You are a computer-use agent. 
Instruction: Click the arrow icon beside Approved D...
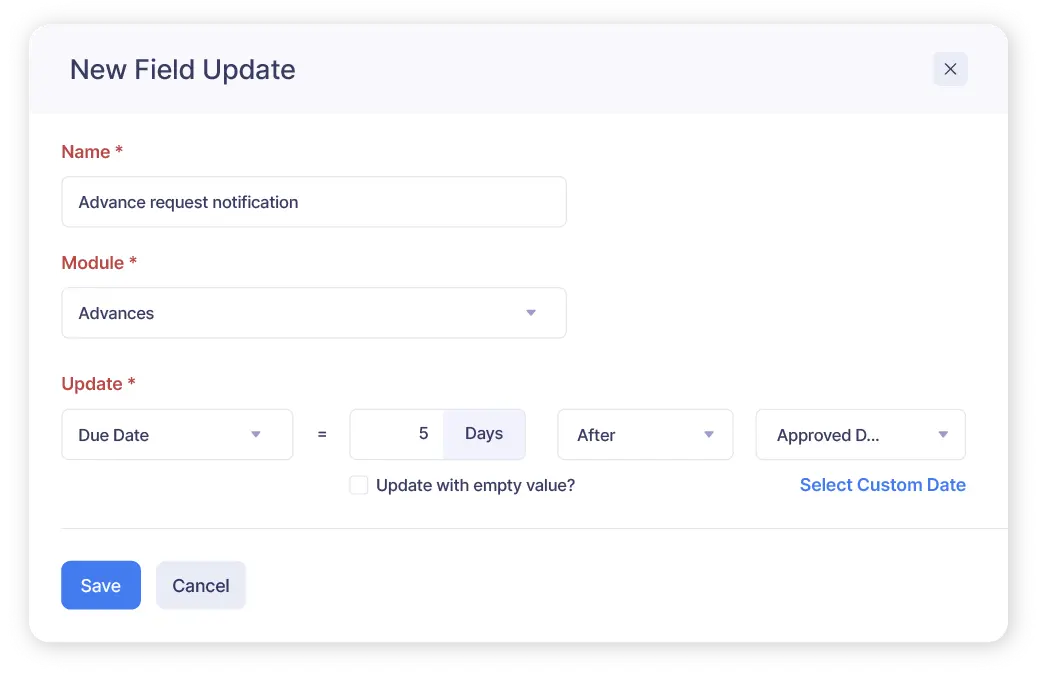(943, 434)
